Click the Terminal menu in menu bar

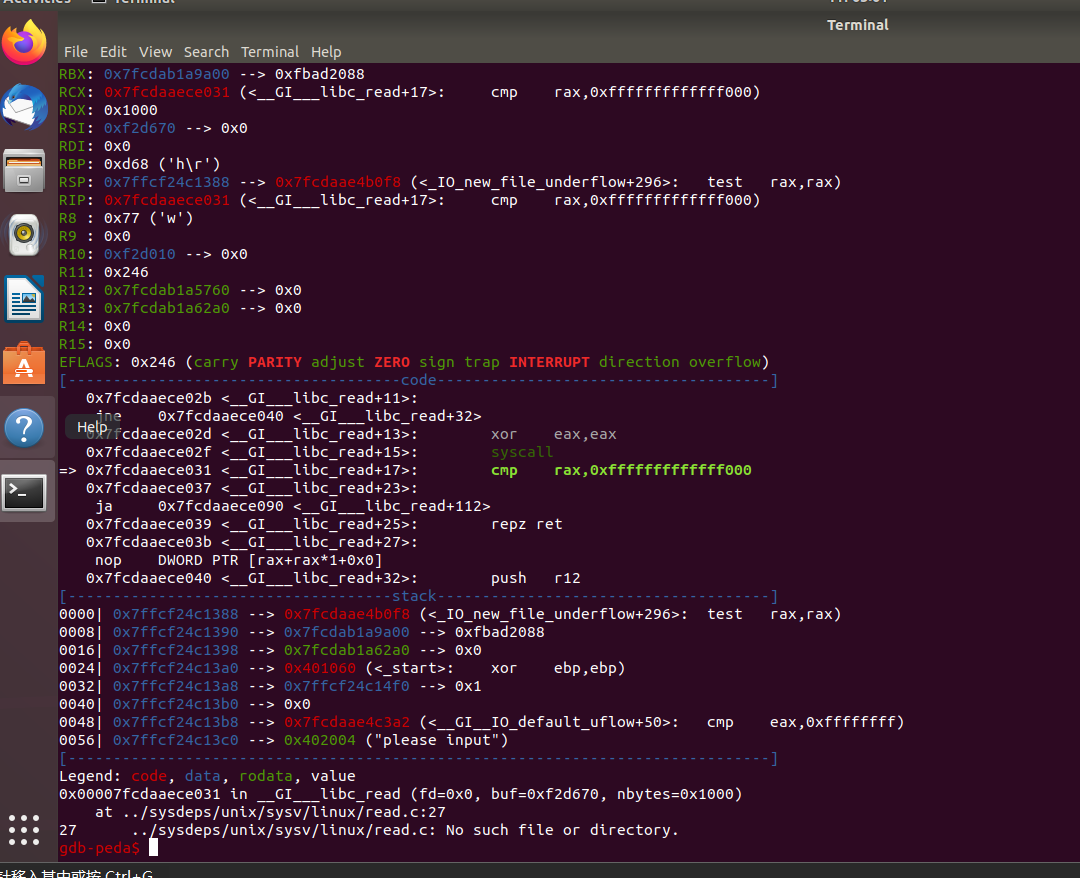[269, 52]
